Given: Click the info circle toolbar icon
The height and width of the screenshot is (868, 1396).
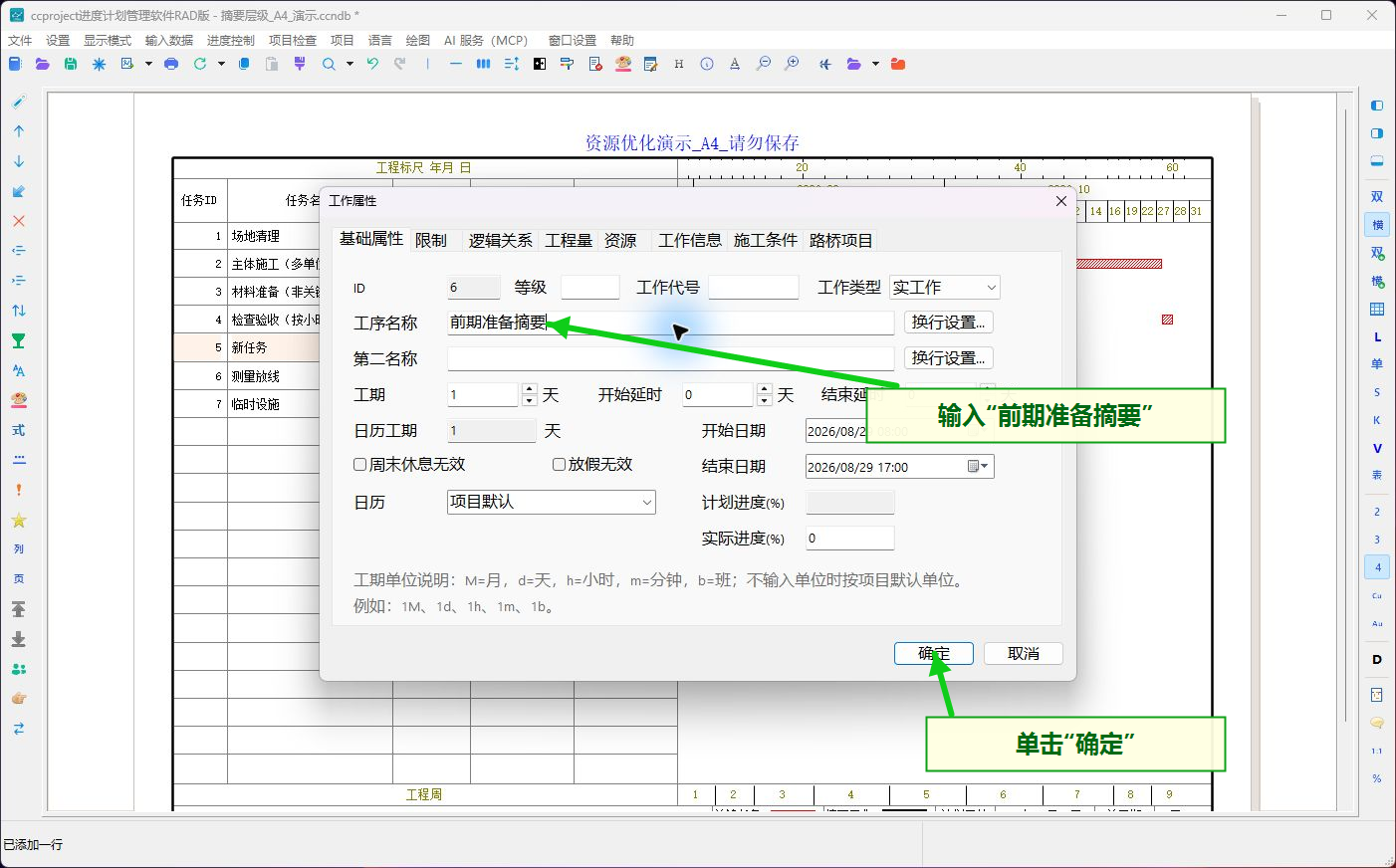Looking at the screenshot, I should coord(707,64).
